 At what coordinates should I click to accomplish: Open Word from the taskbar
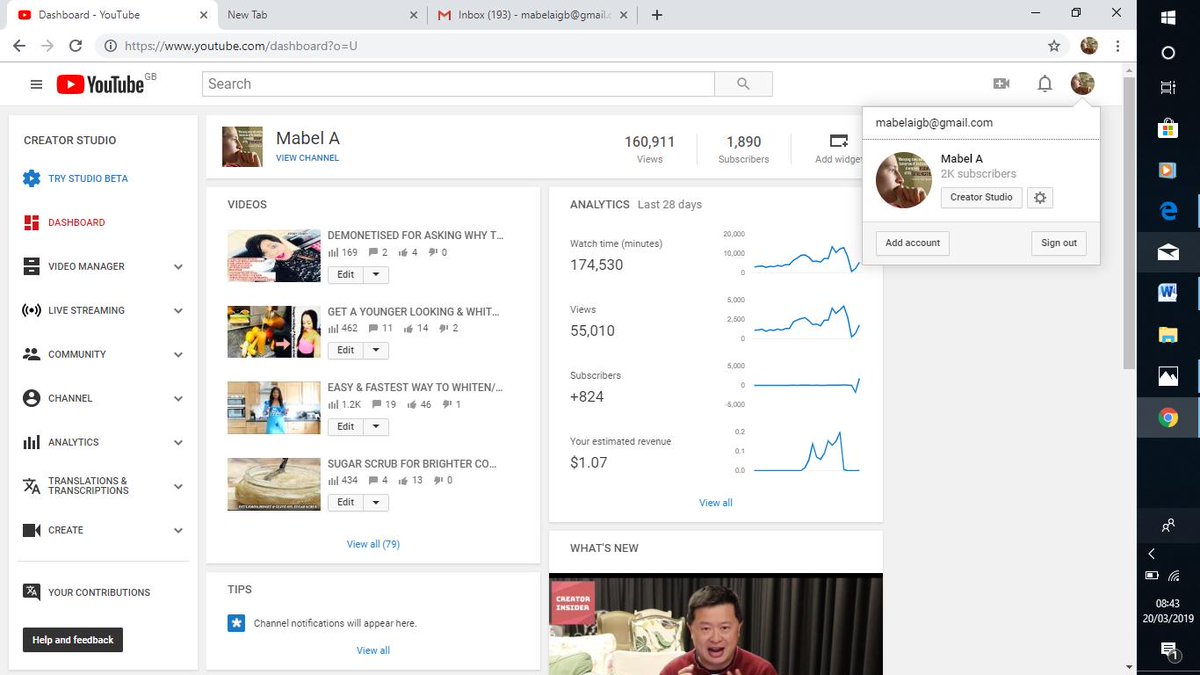point(1168,292)
